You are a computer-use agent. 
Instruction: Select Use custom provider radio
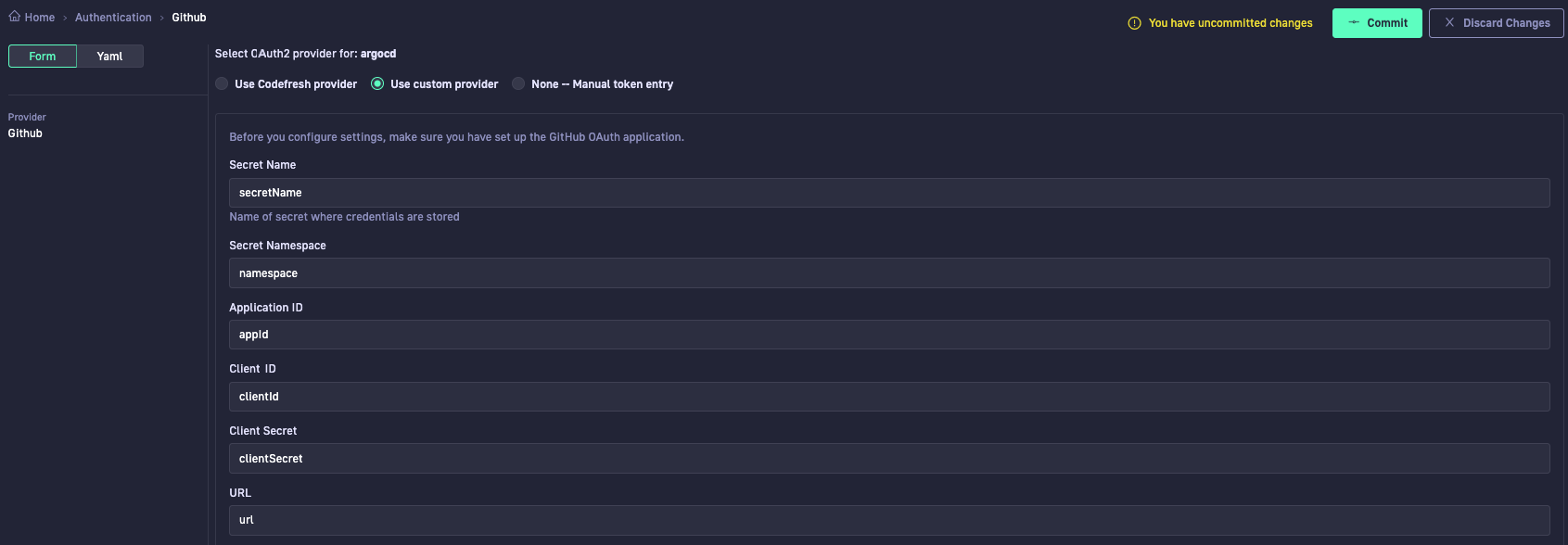point(377,83)
